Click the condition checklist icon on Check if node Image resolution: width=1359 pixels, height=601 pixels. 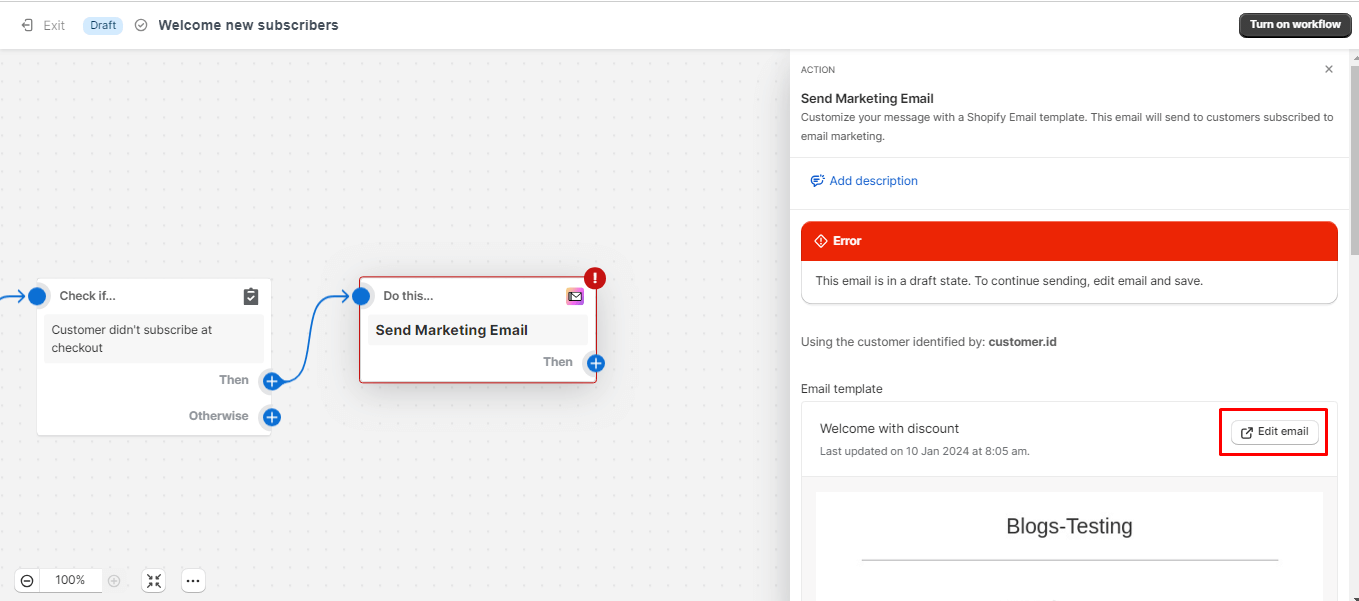click(250, 296)
